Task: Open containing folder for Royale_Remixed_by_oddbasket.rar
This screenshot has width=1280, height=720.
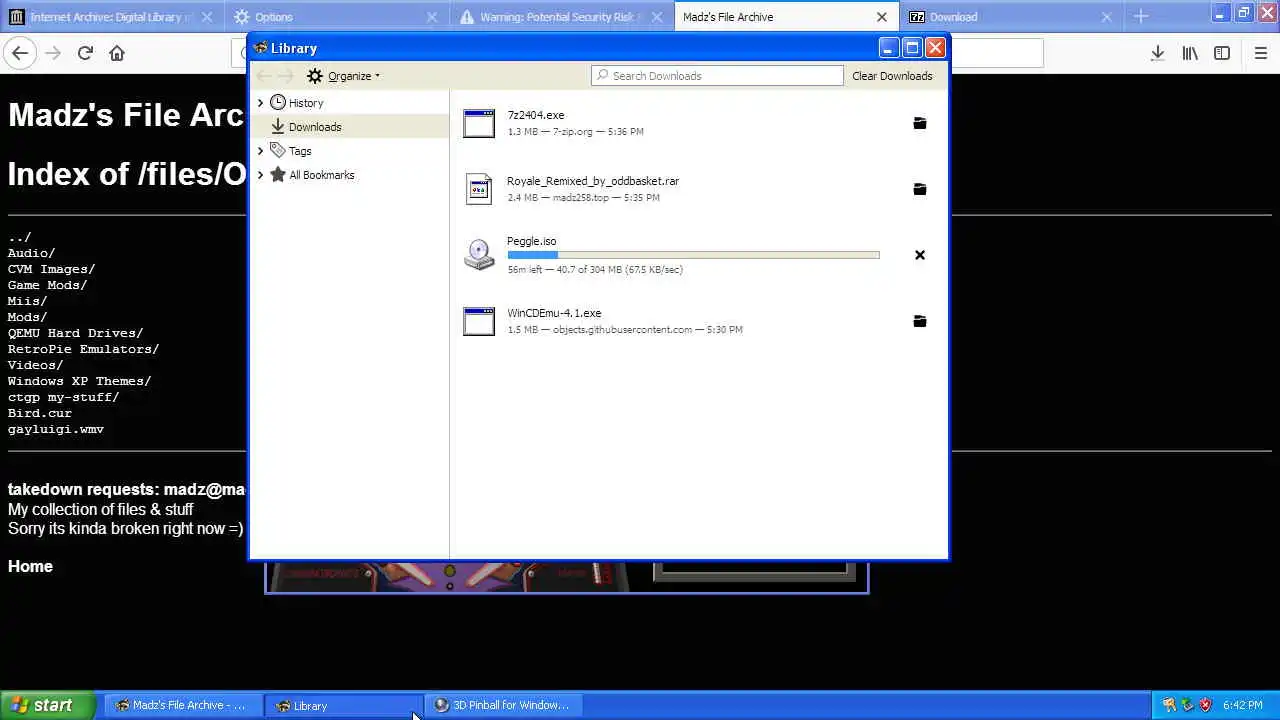Action: [920, 189]
